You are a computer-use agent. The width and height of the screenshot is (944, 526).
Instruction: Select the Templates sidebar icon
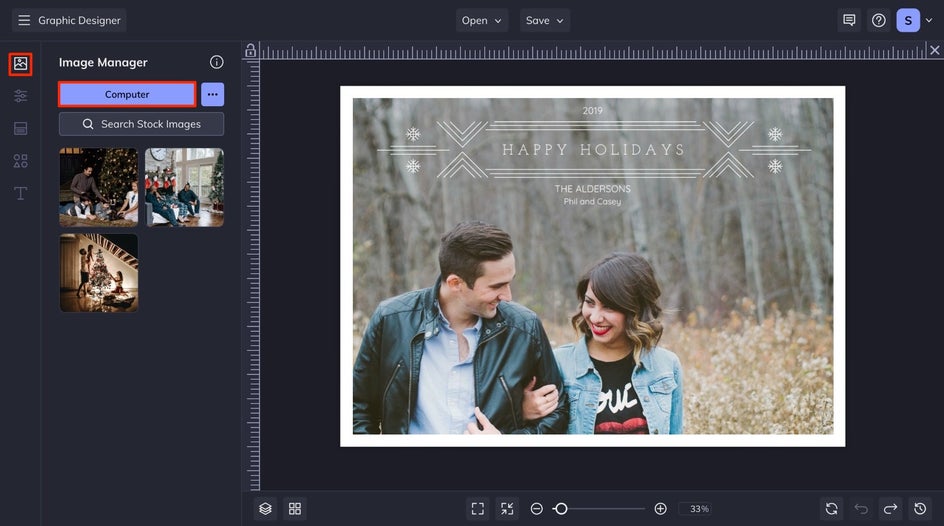point(20,128)
